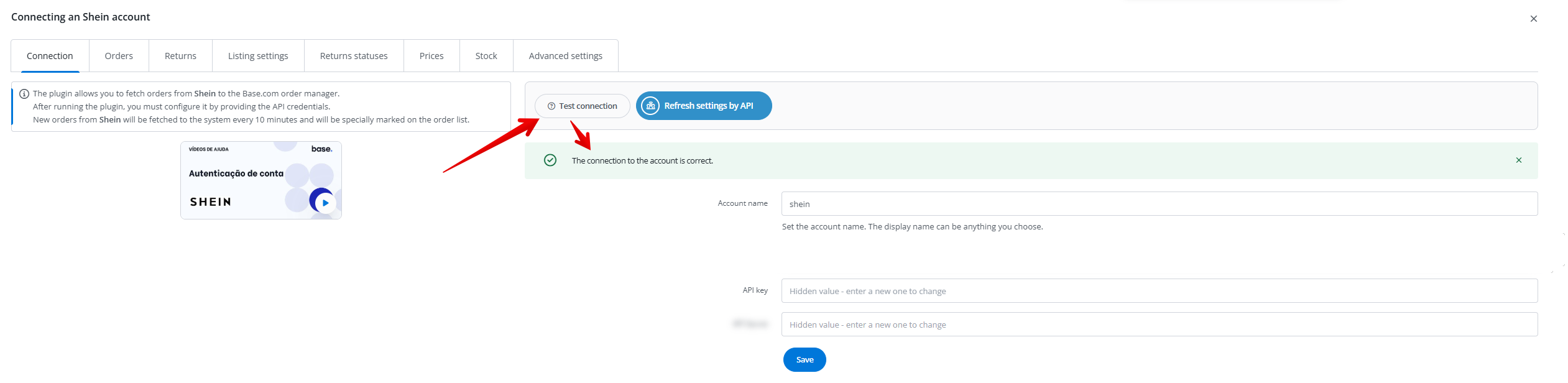Screen dimensions: 1568x383
Task: Select the Returns statuses tab
Action: point(354,56)
